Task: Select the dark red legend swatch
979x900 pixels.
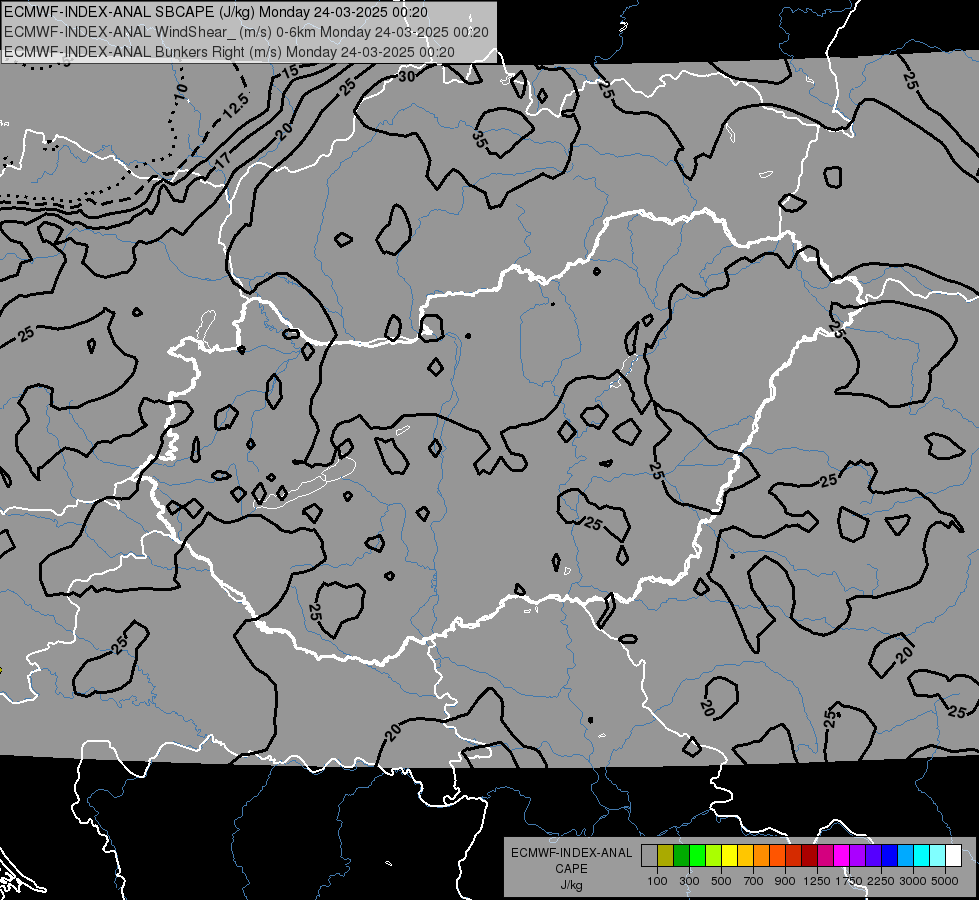Action: coord(810,855)
